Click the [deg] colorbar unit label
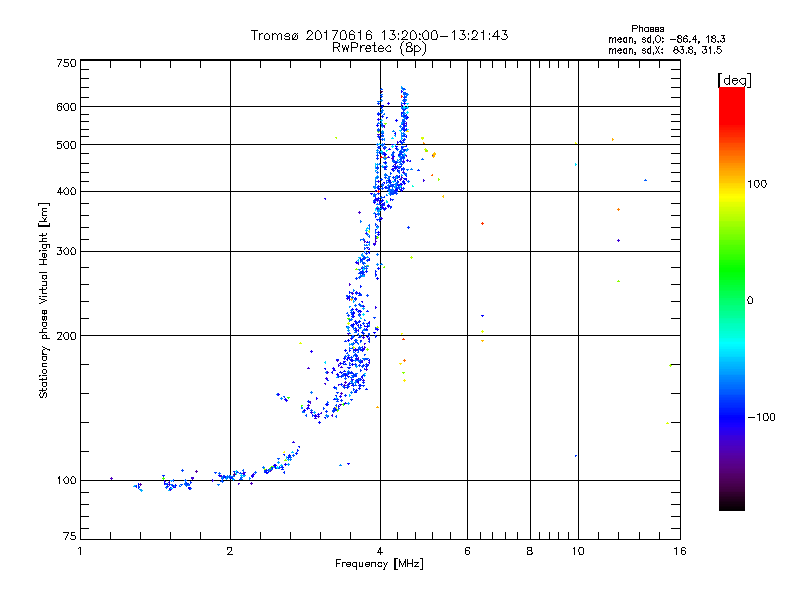 (x=734, y=80)
